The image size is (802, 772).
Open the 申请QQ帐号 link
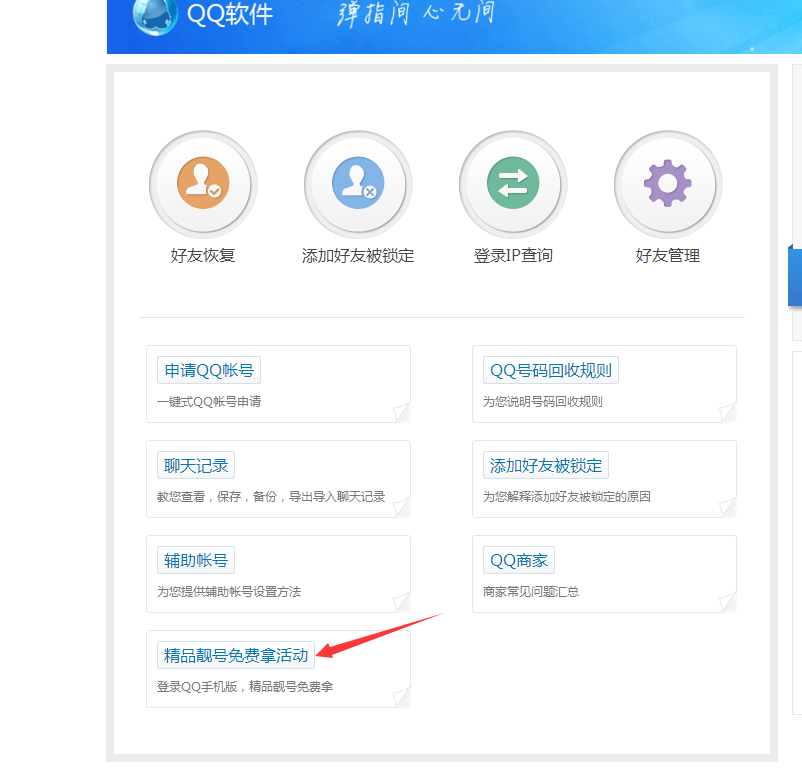209,370
